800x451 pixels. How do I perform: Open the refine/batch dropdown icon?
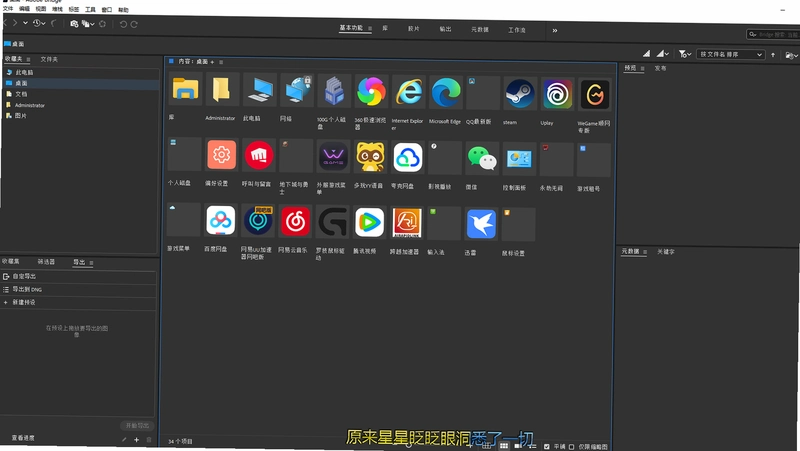point(88,23)
